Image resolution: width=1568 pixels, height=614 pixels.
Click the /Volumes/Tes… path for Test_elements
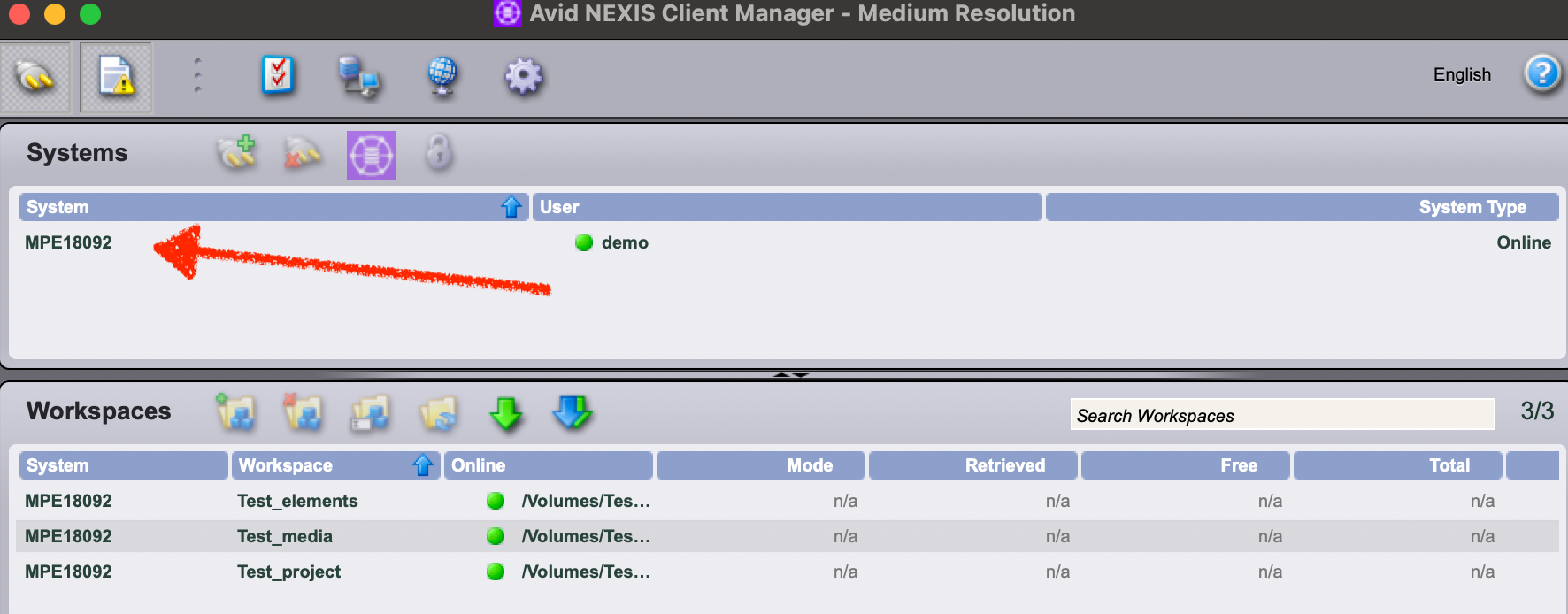(x=586, y=501)
